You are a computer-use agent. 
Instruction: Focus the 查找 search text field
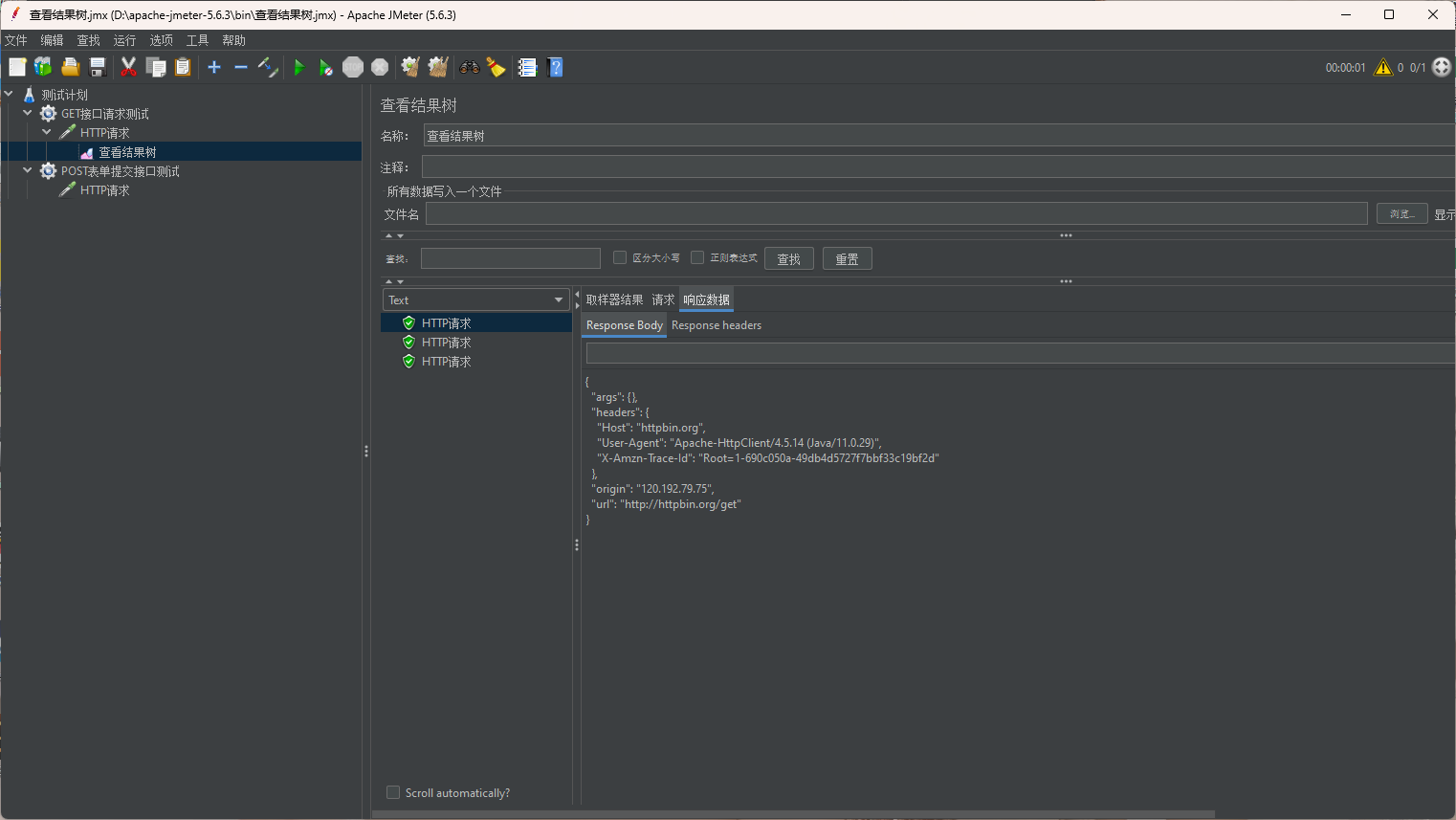(511, 258)
